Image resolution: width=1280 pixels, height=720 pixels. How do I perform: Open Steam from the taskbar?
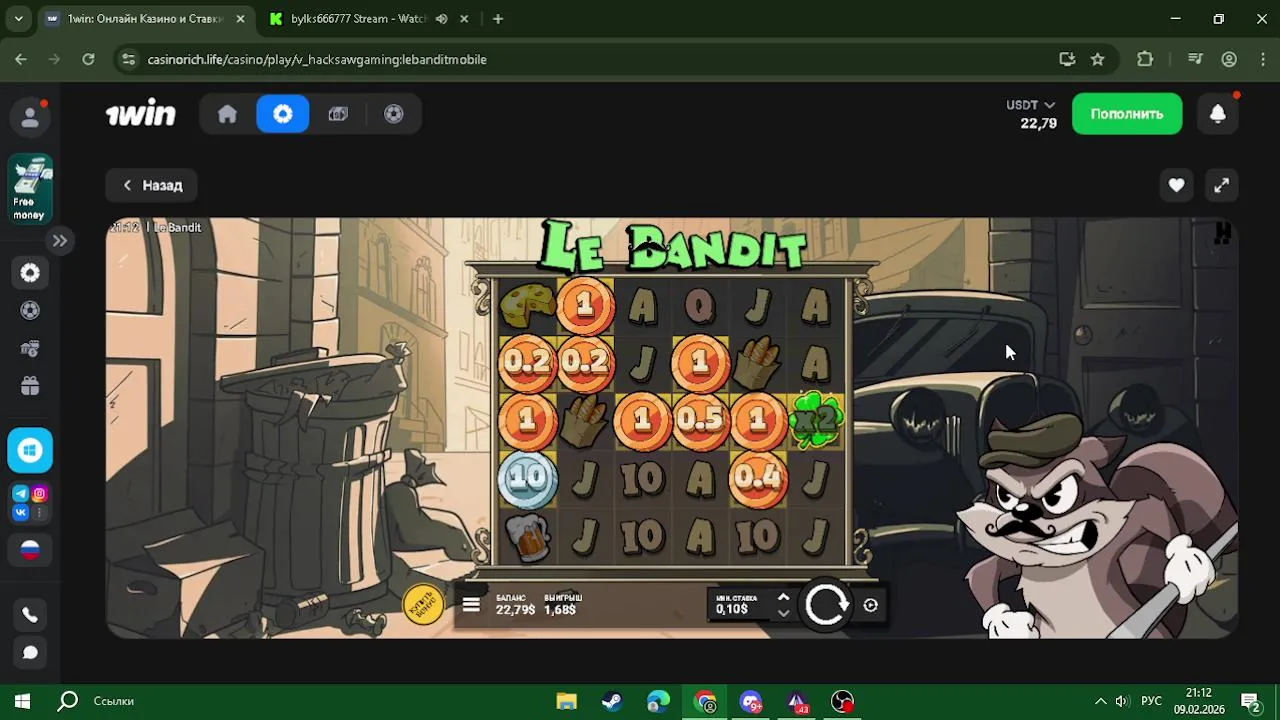pos(611,701)
